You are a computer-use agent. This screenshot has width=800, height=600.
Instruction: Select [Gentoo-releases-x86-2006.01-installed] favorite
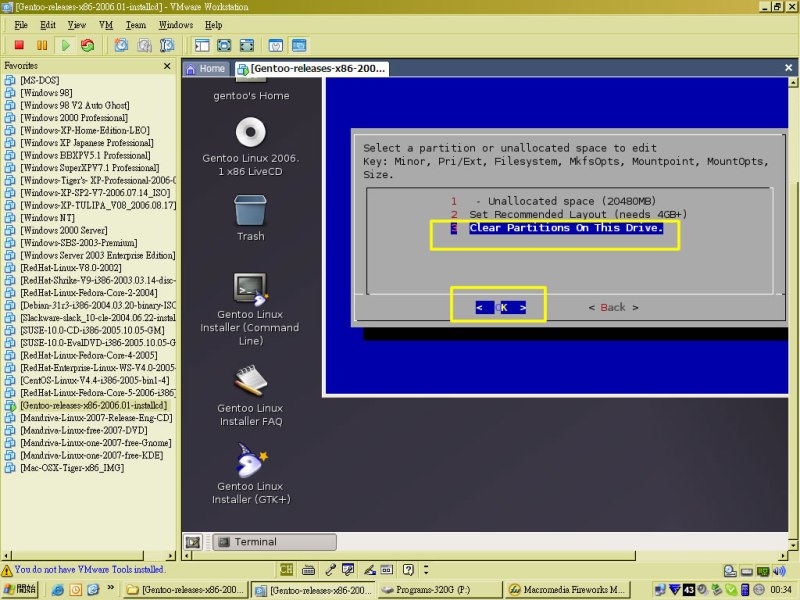coord(93,405)
